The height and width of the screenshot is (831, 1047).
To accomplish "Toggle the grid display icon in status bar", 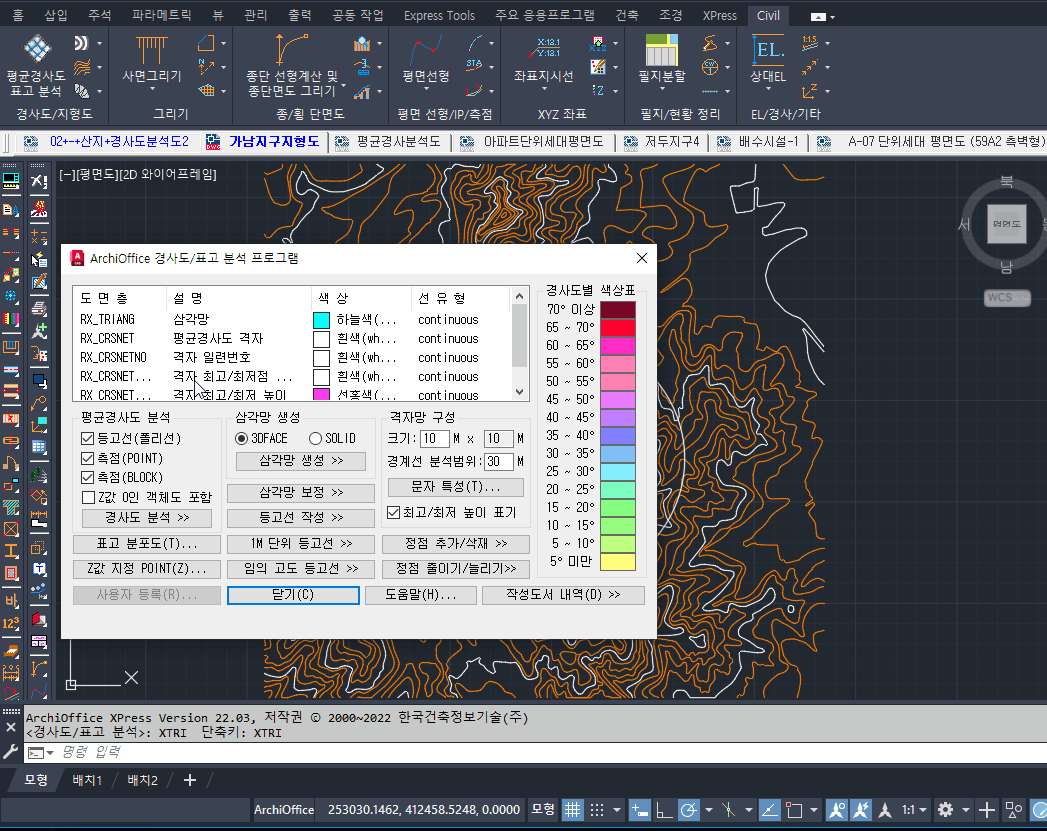I will click(573, 809).
